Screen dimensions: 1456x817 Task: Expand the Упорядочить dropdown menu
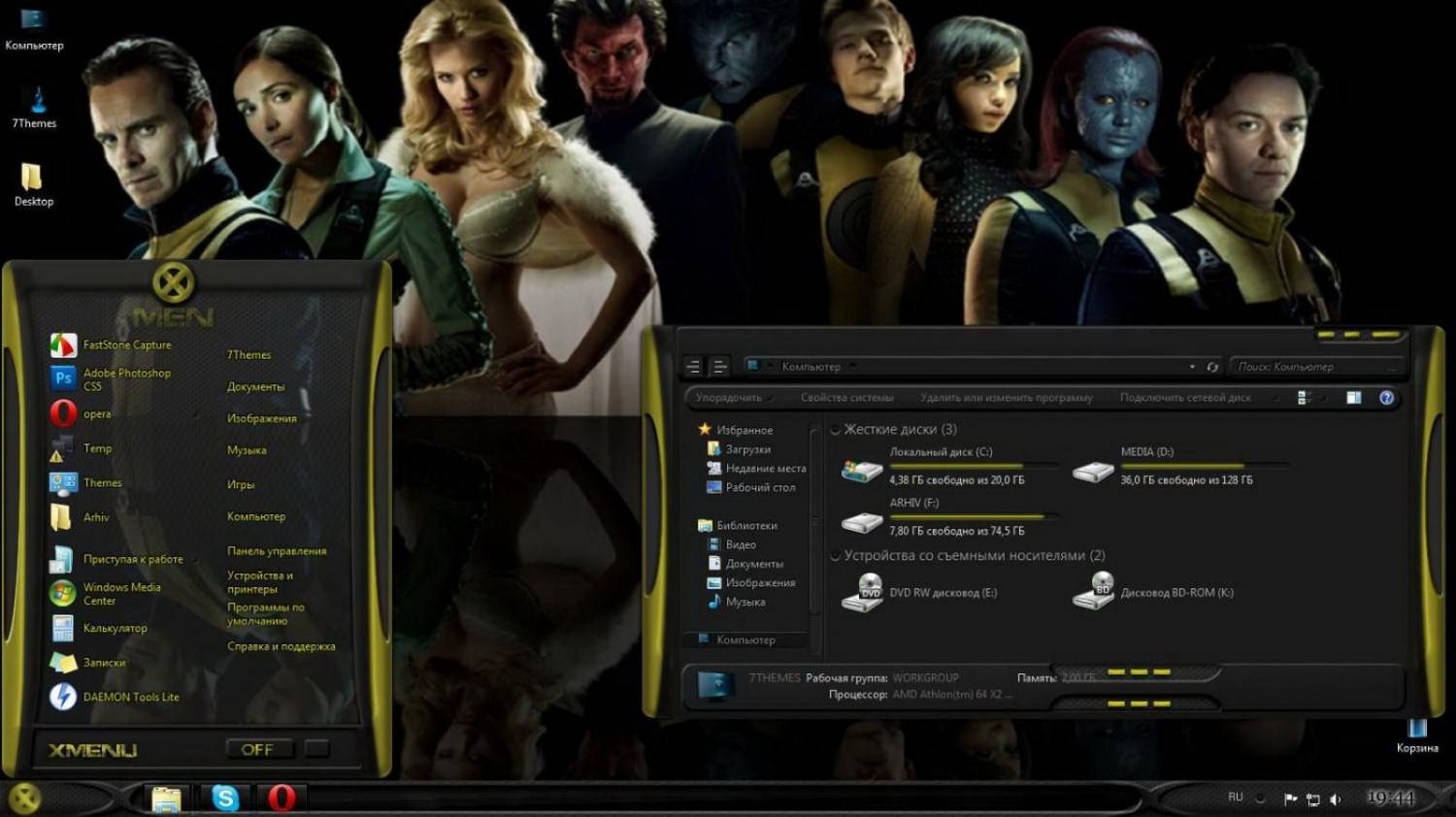pyautogui.click(x=730, y=398)
